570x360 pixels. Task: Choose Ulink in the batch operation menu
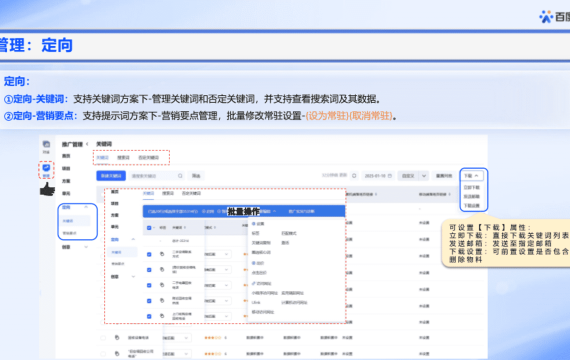click(x=256, y=303)
